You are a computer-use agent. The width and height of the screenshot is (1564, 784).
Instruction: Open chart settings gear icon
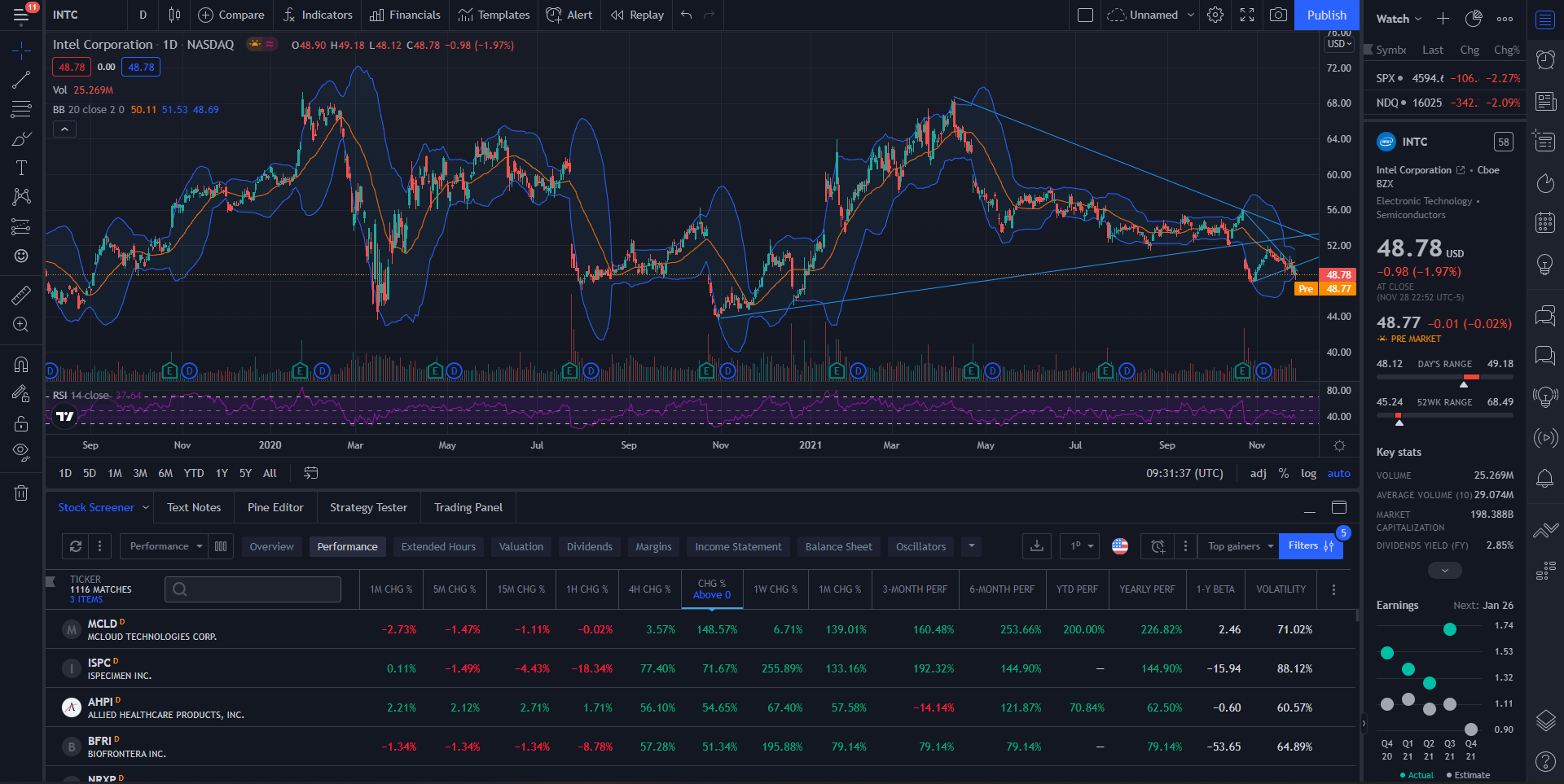[1215, 15]
